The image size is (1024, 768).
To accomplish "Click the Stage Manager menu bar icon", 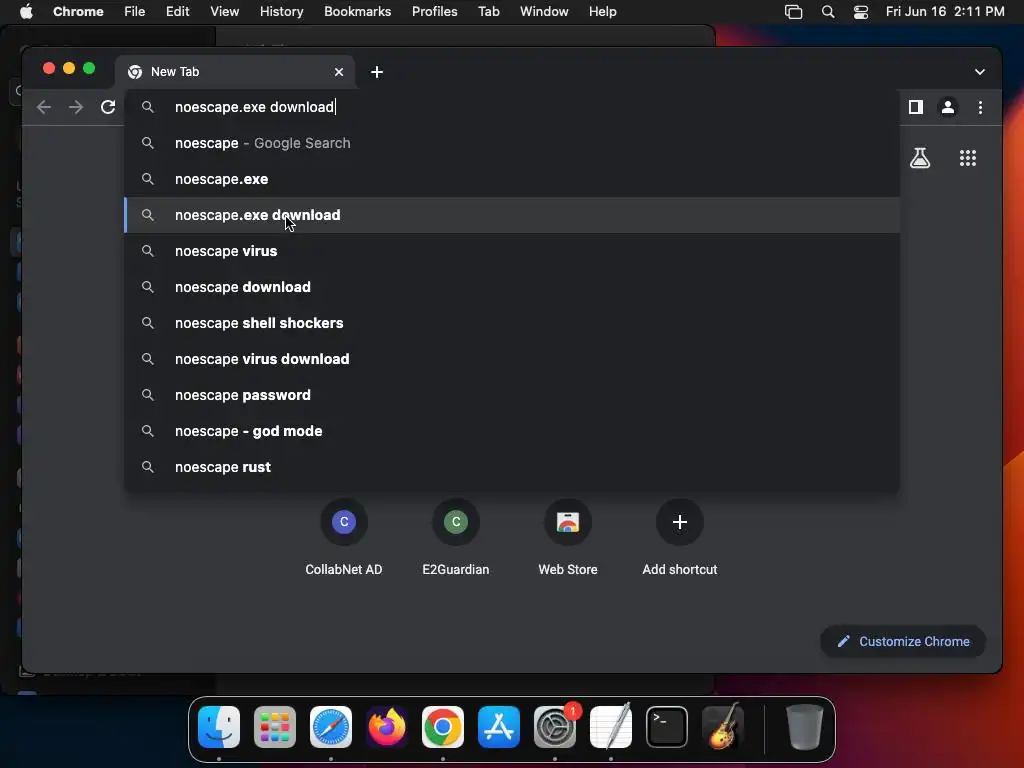I will (x=793, y=12).
